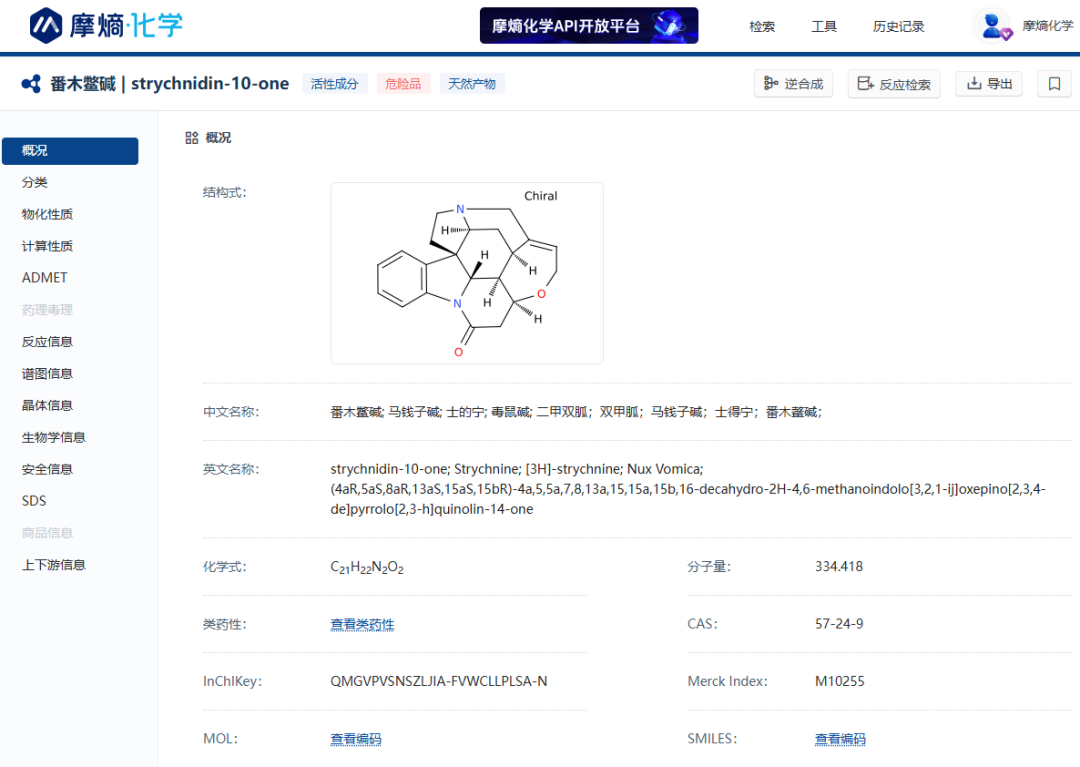1080x767 pixels.
Task: Switch to 安全信息 sidebar section
Action: (47, 469)
